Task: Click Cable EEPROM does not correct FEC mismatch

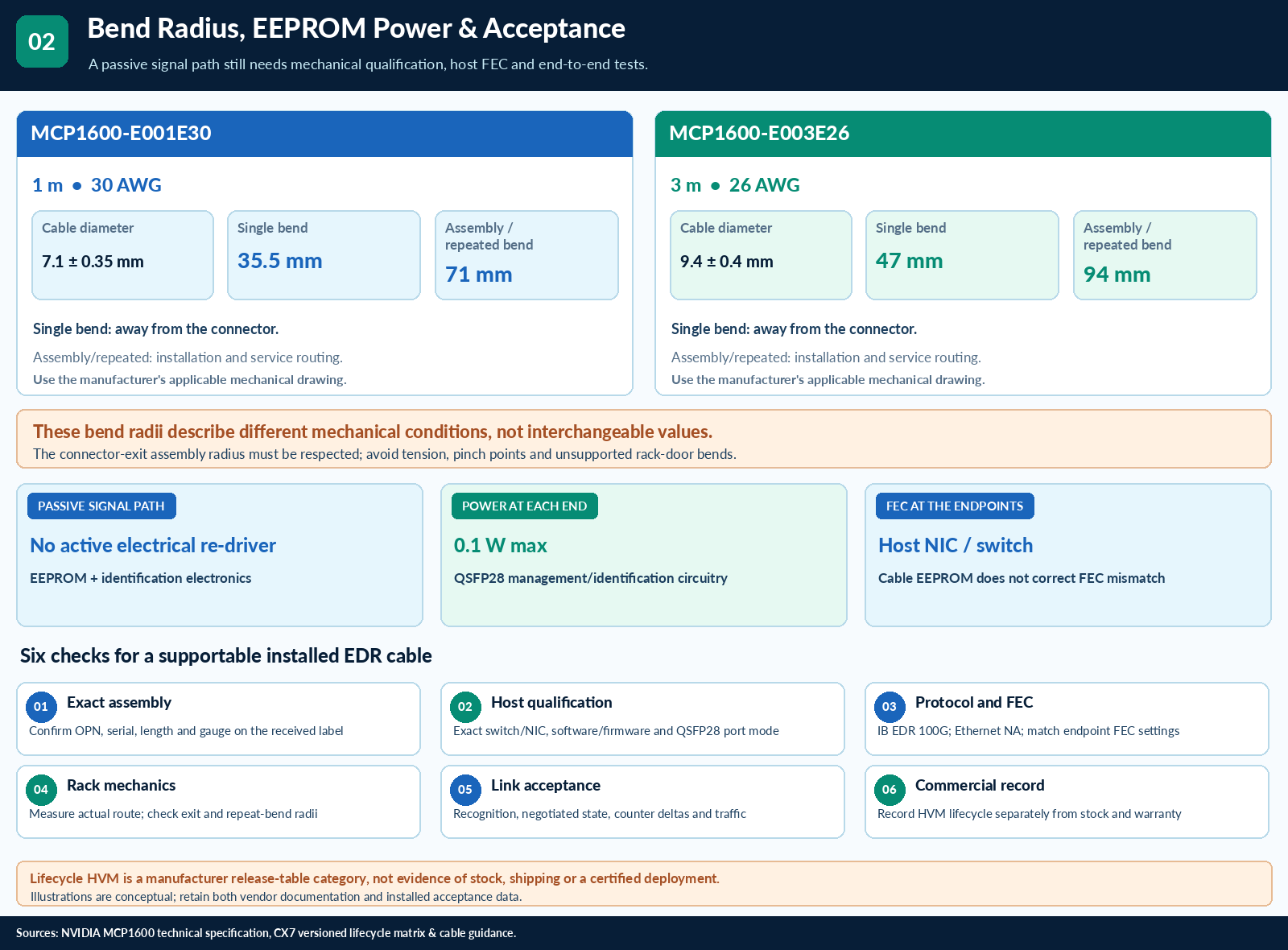Action: pos(1022,578)
